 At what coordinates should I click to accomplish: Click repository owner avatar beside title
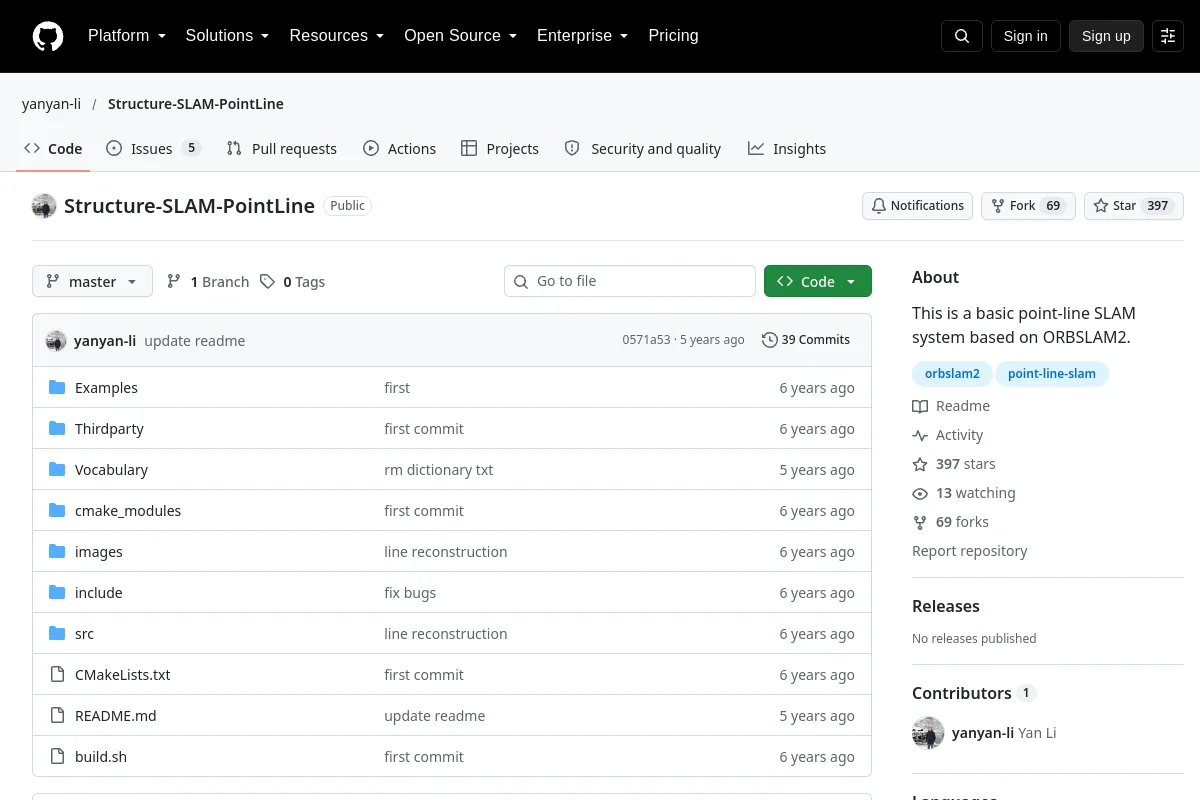click(x=44, y=206)
